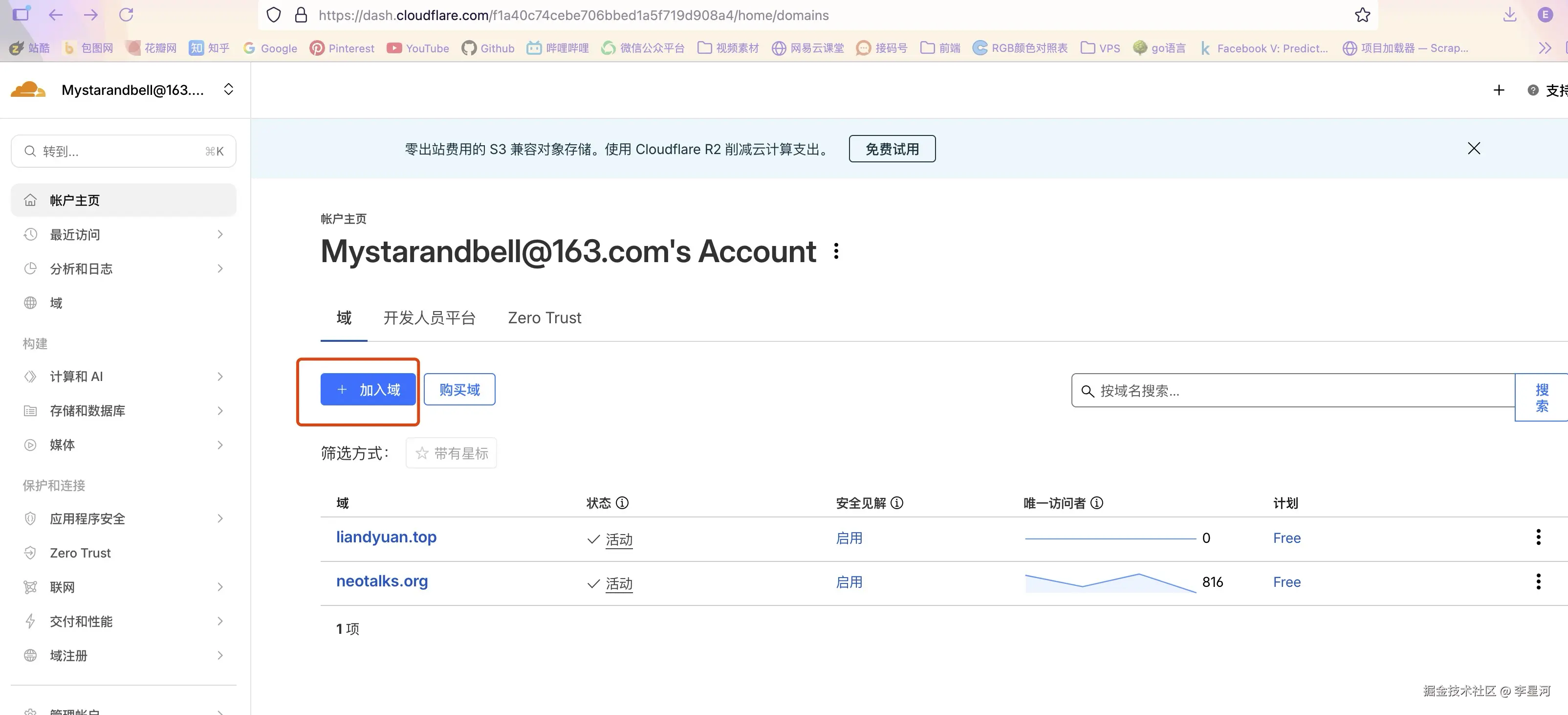Click the 加入域 button
Image resolution: width=1568 pixels, height=715 pixels.
pyautogui.click(x=368, y=390)
